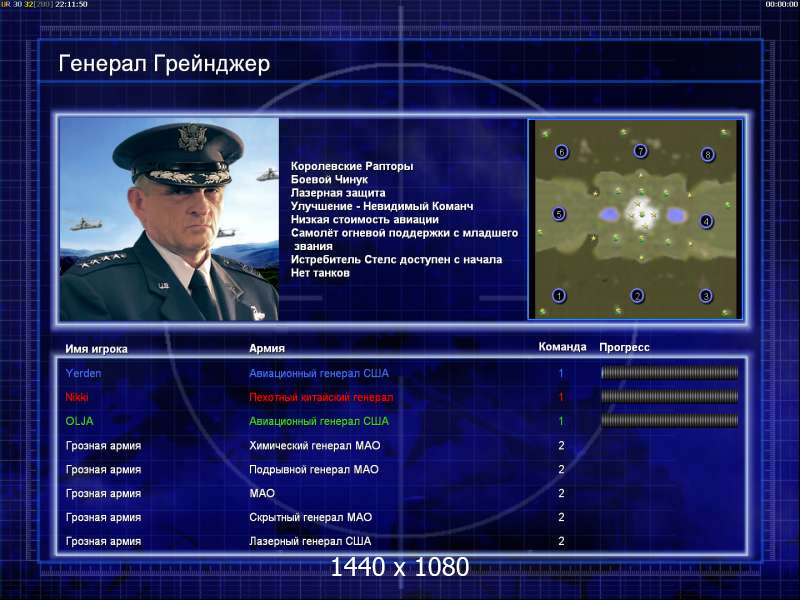Click 'Грозная армия' in Лазерный генерал row
800x600 pixels.
(x=104, y=542)
